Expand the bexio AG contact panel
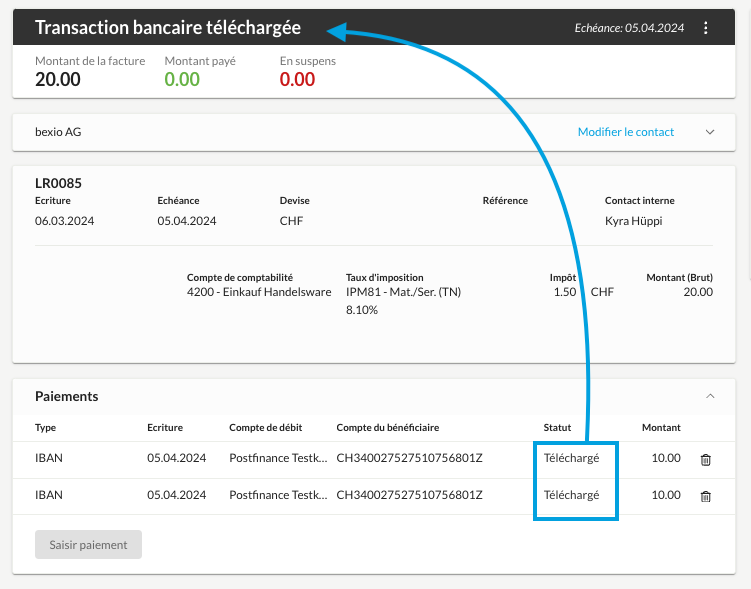 pyautogui.click(x=710, y=132)
